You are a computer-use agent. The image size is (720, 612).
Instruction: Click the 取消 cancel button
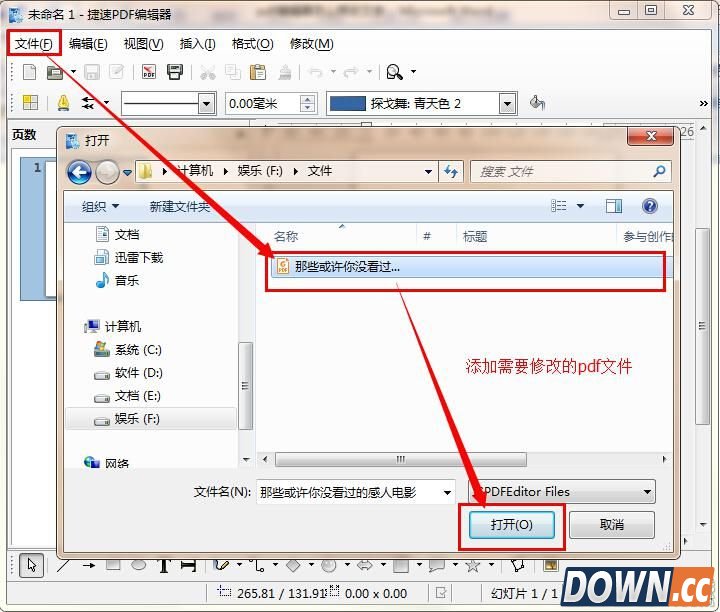(x=611, y=525)
